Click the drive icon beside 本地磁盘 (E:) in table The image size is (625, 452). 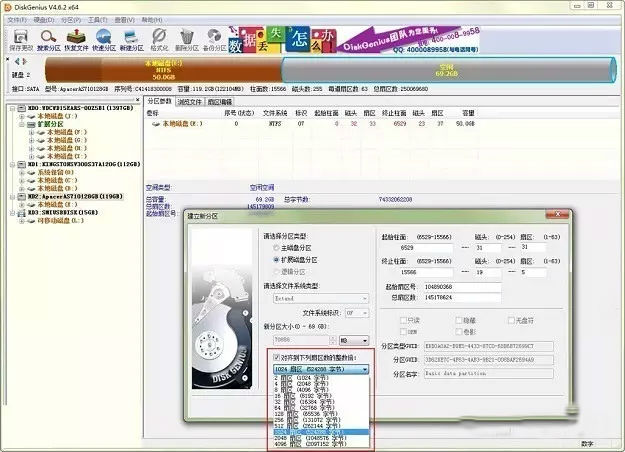[x=156, y=124]
